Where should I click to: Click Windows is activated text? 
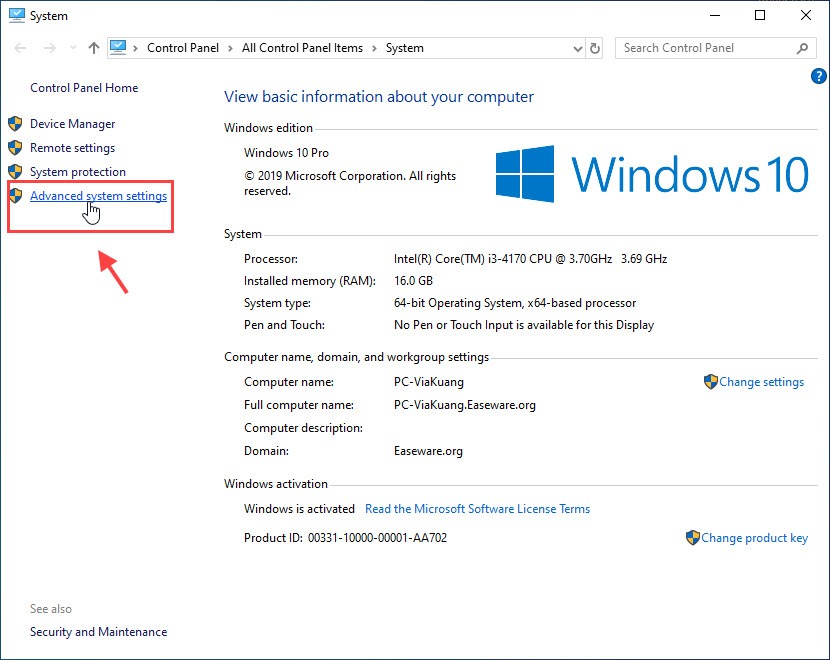click(299, 509)
